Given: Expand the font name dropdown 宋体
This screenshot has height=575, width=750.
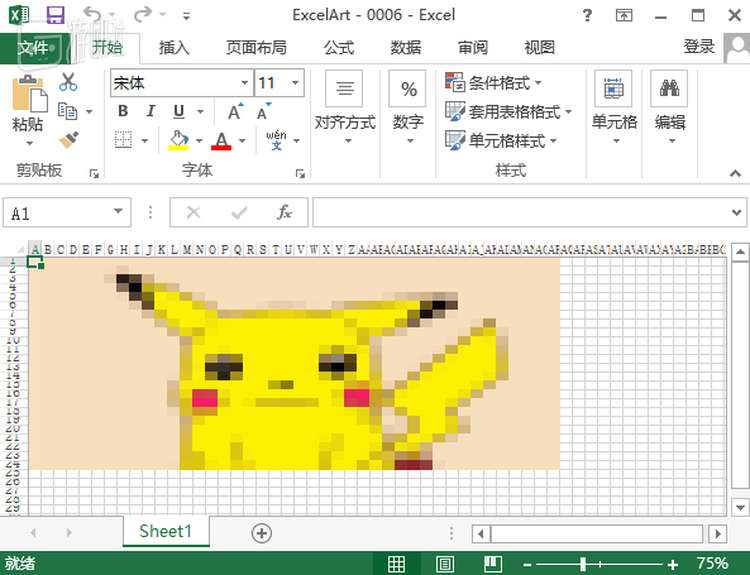Looking at the screenshot, I should pyautogui.click(x=245, y=84).
